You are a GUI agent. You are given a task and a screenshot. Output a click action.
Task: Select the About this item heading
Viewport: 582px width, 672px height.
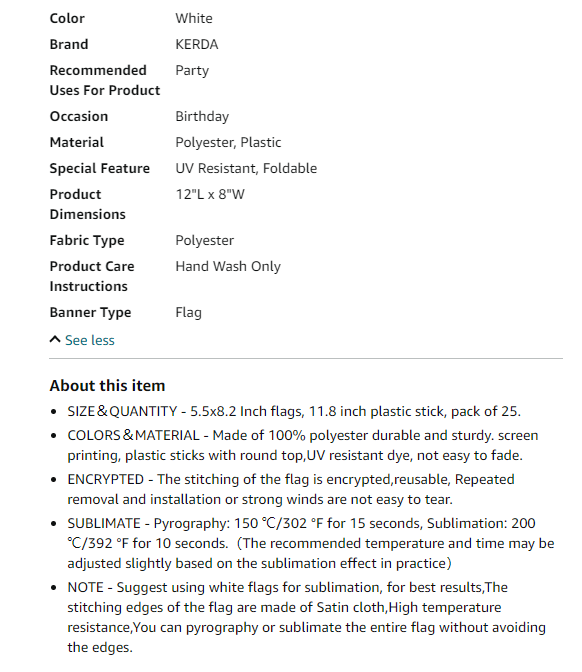(107, 385)
